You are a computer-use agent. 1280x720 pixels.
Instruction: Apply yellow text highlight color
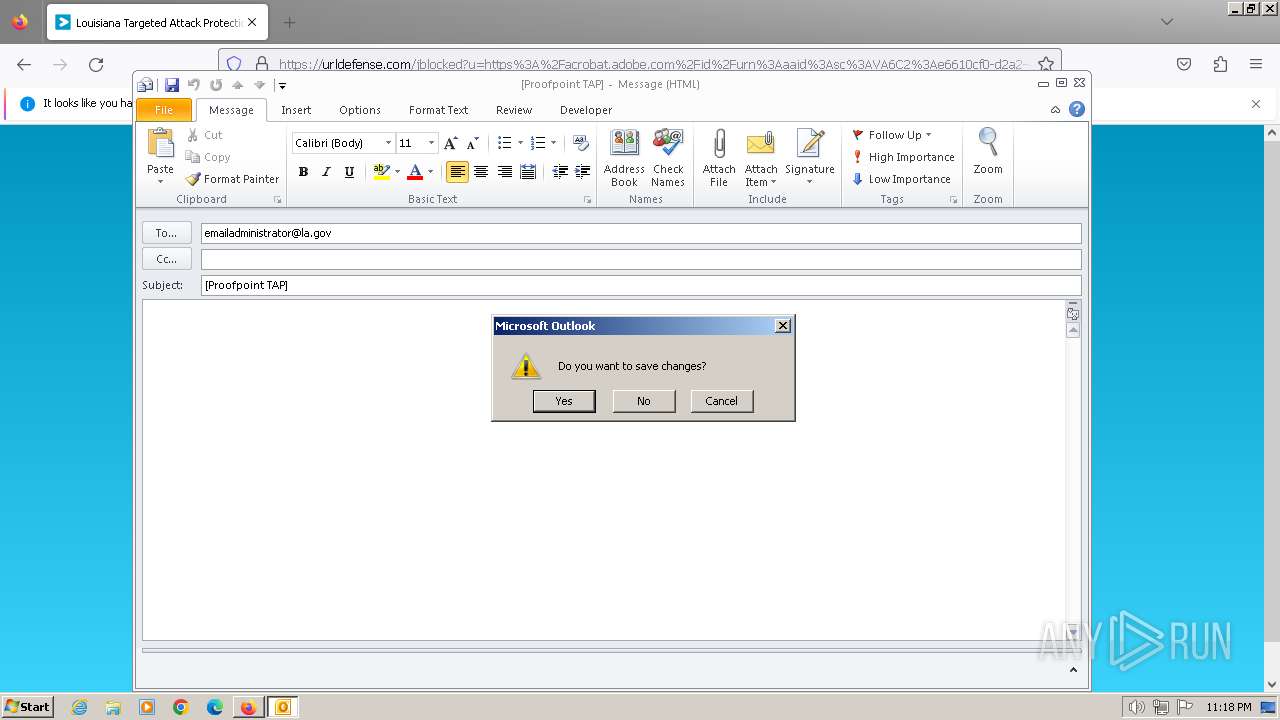click(x=381, y=172)
